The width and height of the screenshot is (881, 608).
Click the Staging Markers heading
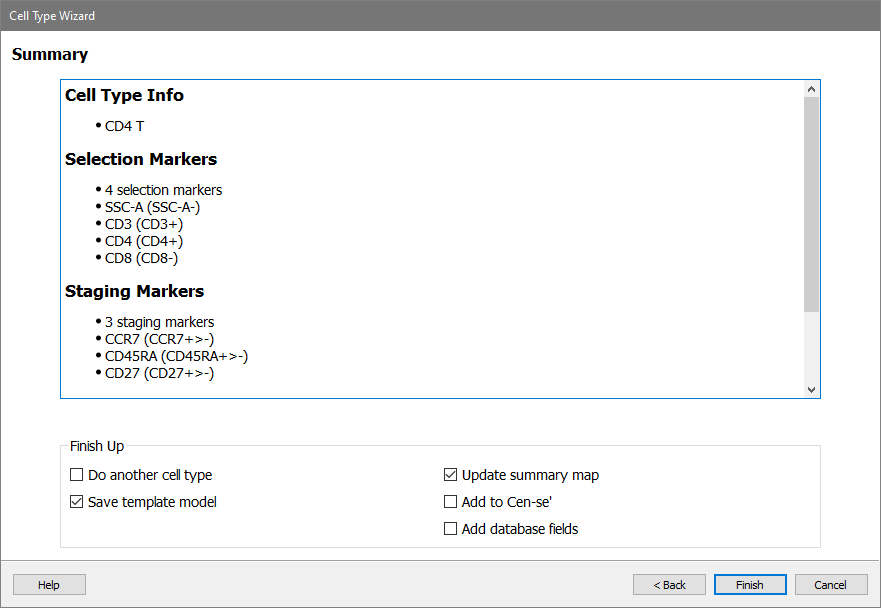[x=134, y=292]
